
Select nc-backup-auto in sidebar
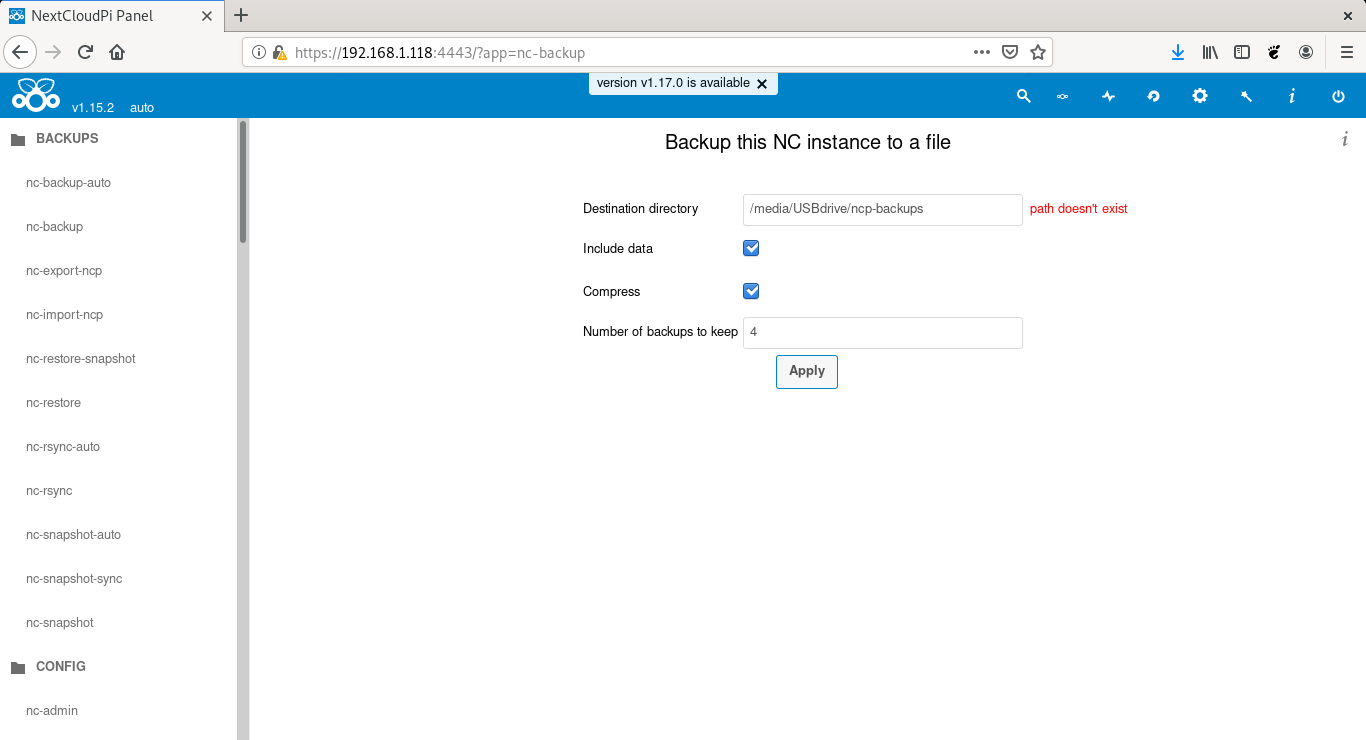(68, 183)
